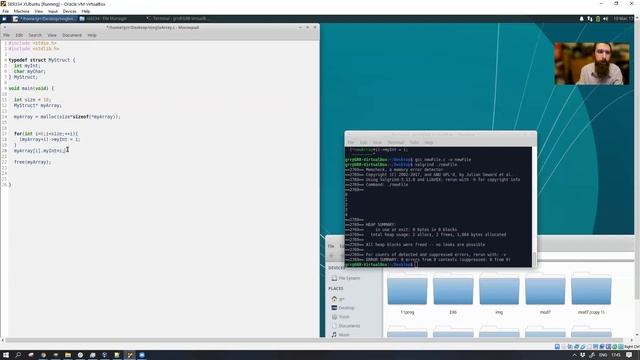Open VirtualBox Help menu
The image size is (640, 360).
tap(86, 11)
